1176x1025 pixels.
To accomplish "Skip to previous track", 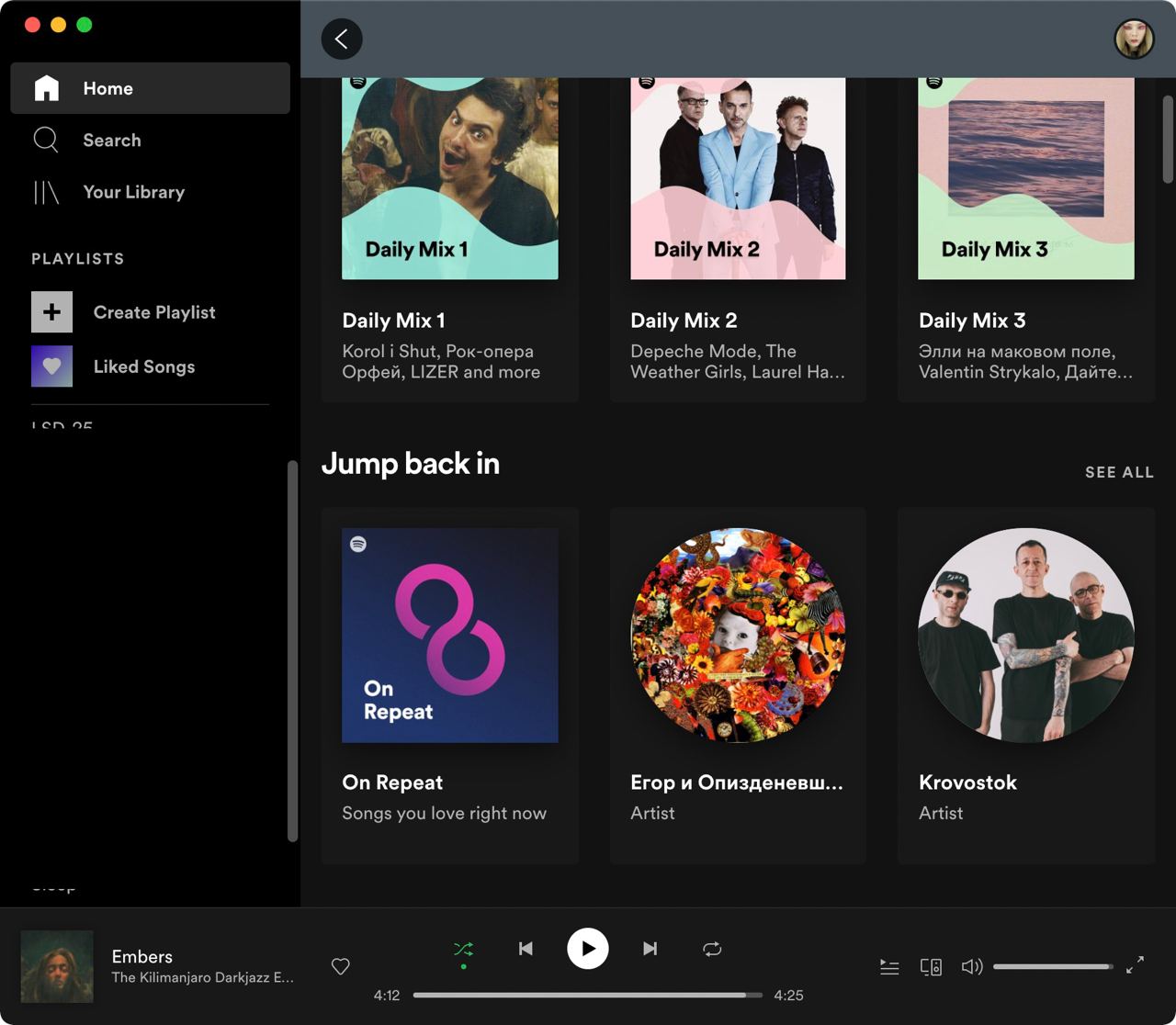I will (x=526, y=949).
